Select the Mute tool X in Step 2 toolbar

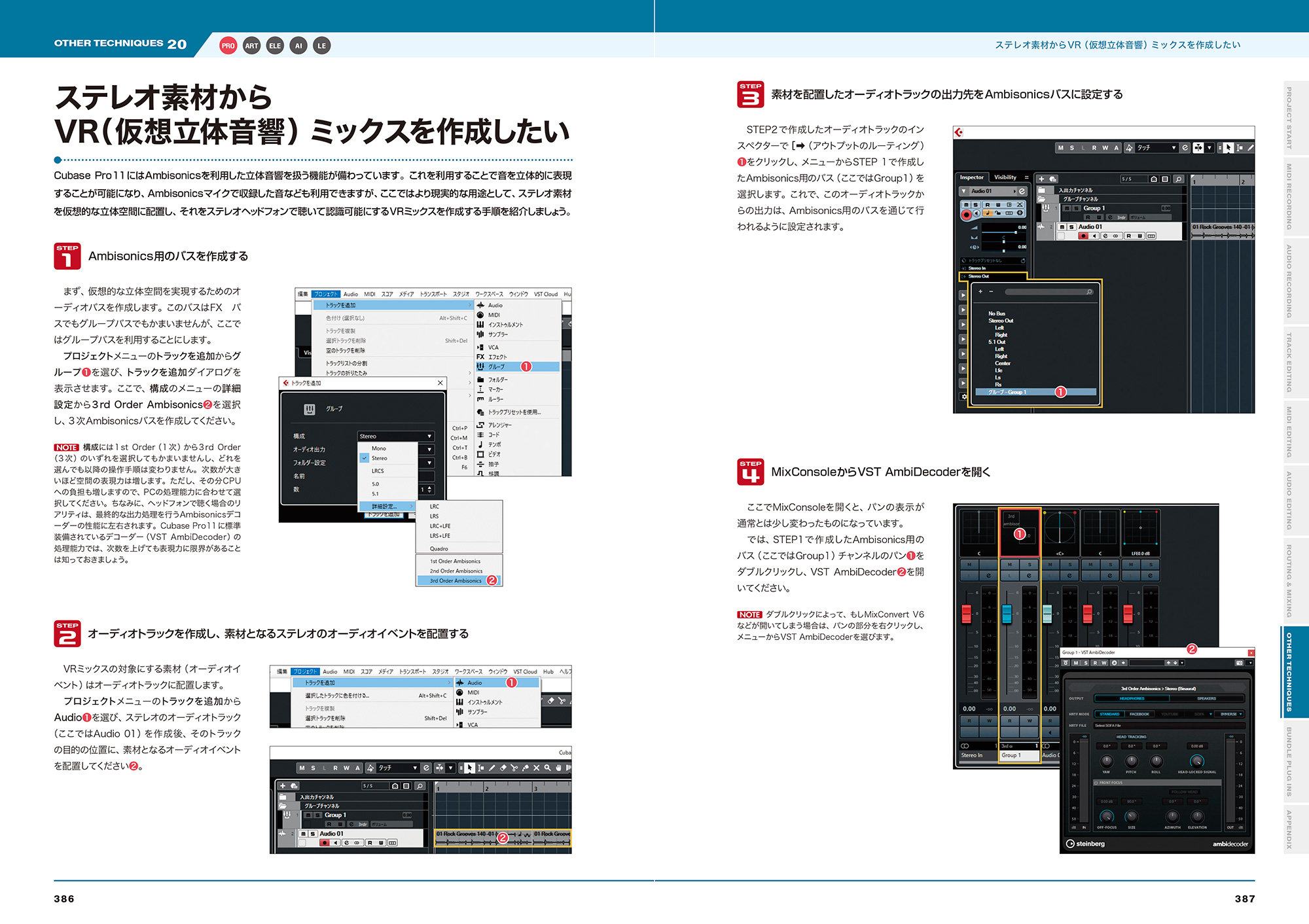pyautogui.click(x=537, y=768)
